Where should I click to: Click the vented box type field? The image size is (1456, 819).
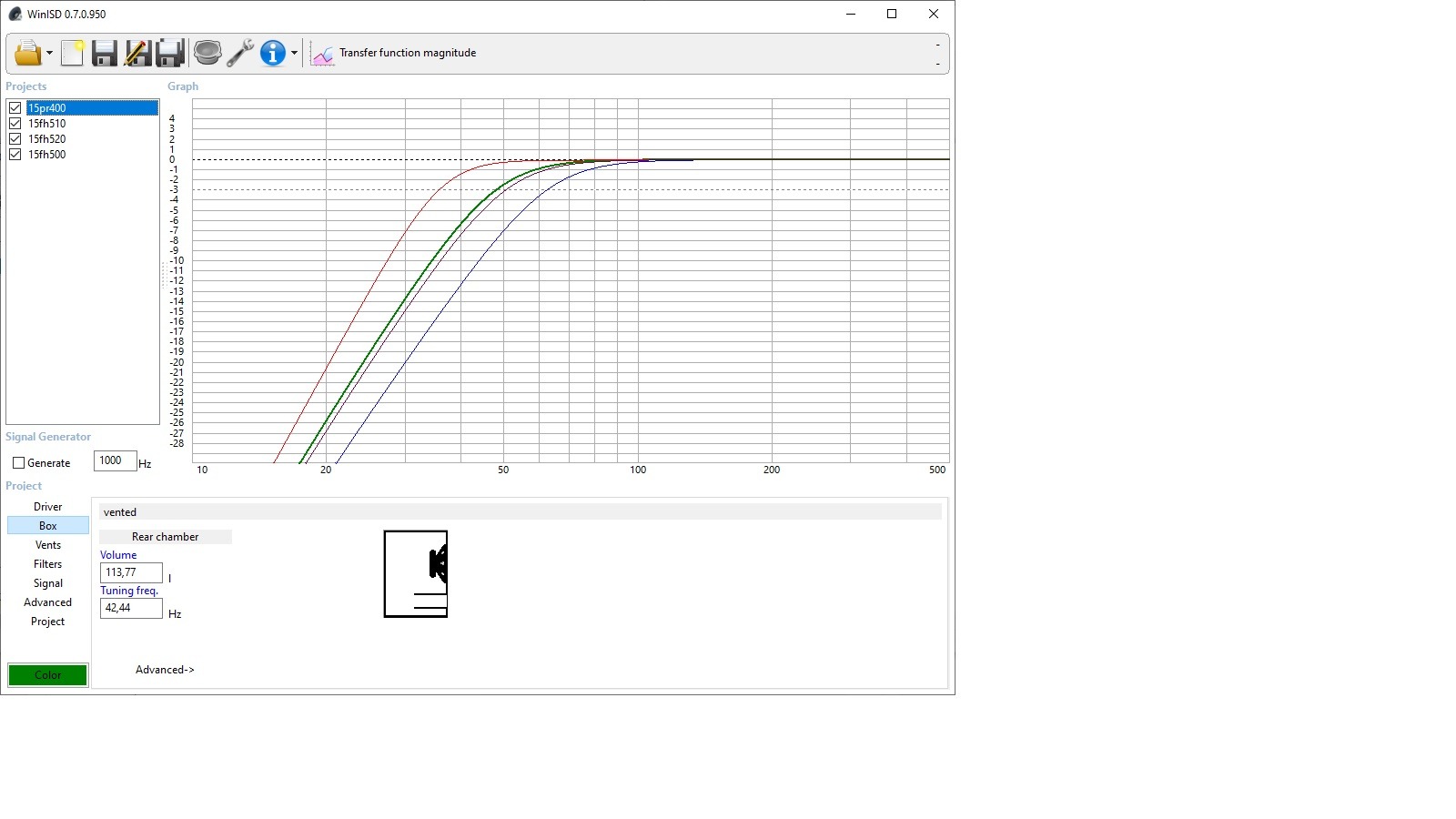pyautogui.click(x=521, y=512)
